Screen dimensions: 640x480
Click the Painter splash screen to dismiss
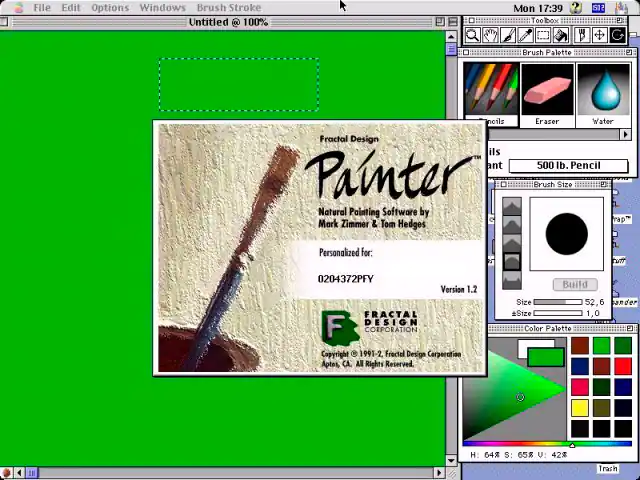coord(319,248)
